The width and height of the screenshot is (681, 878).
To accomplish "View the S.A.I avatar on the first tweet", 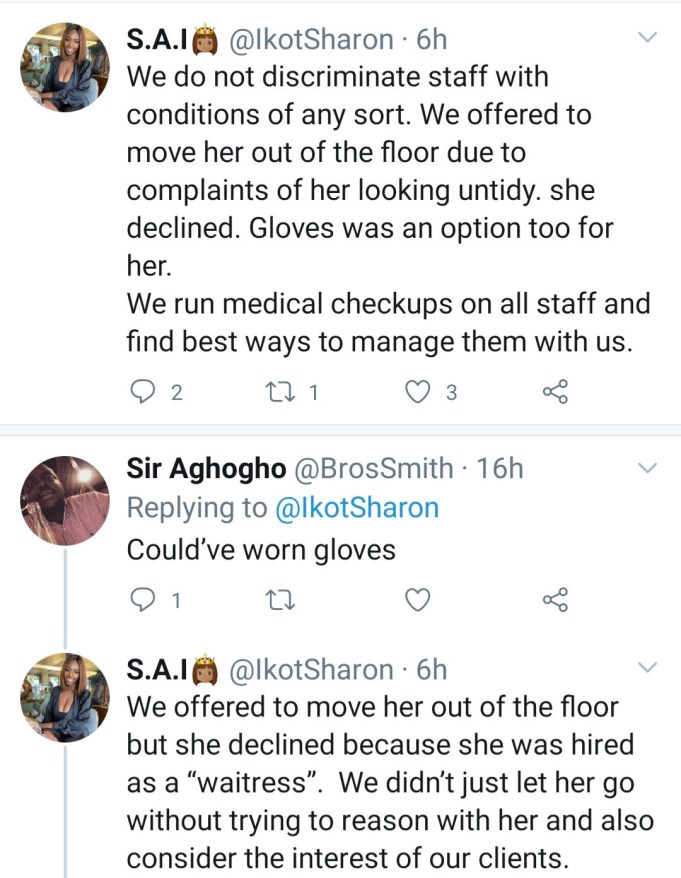I will point(65,67).
